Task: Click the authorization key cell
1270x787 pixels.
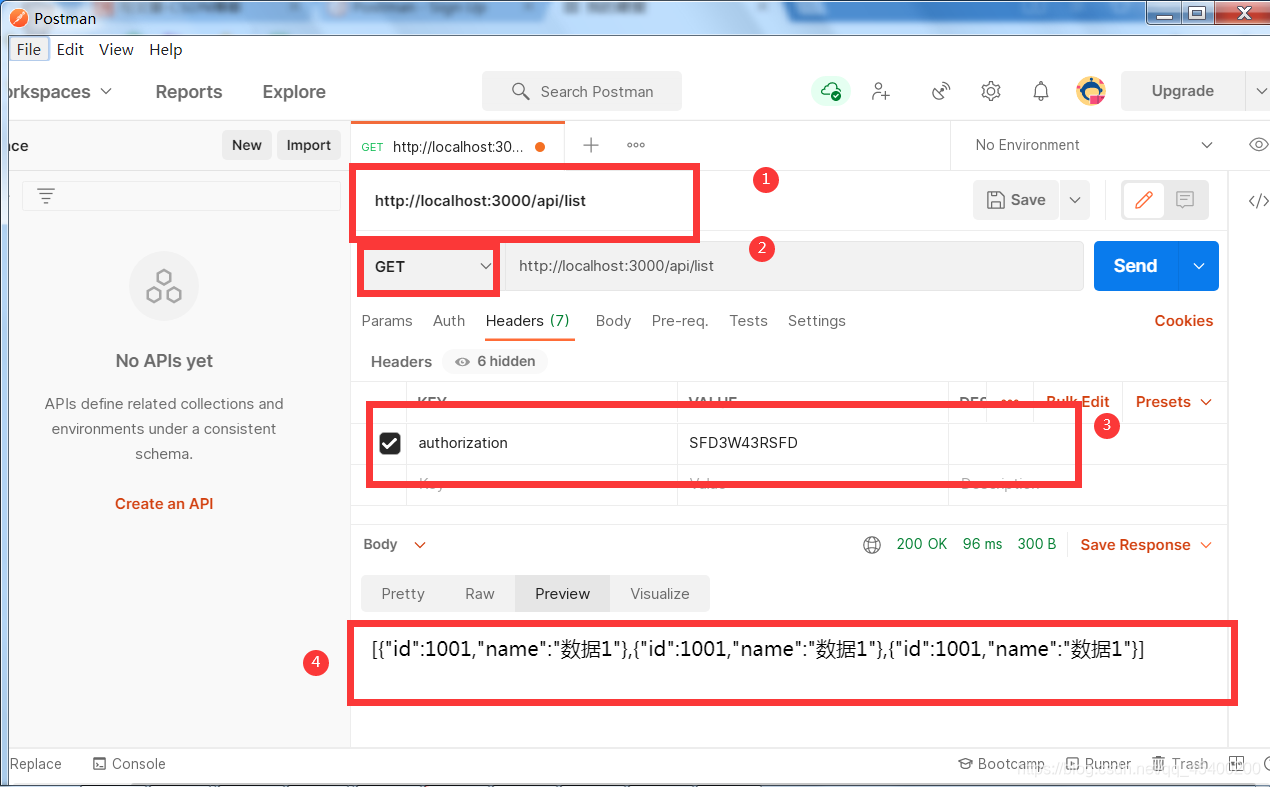Action: pyautogui.click(x=542, y=443)
